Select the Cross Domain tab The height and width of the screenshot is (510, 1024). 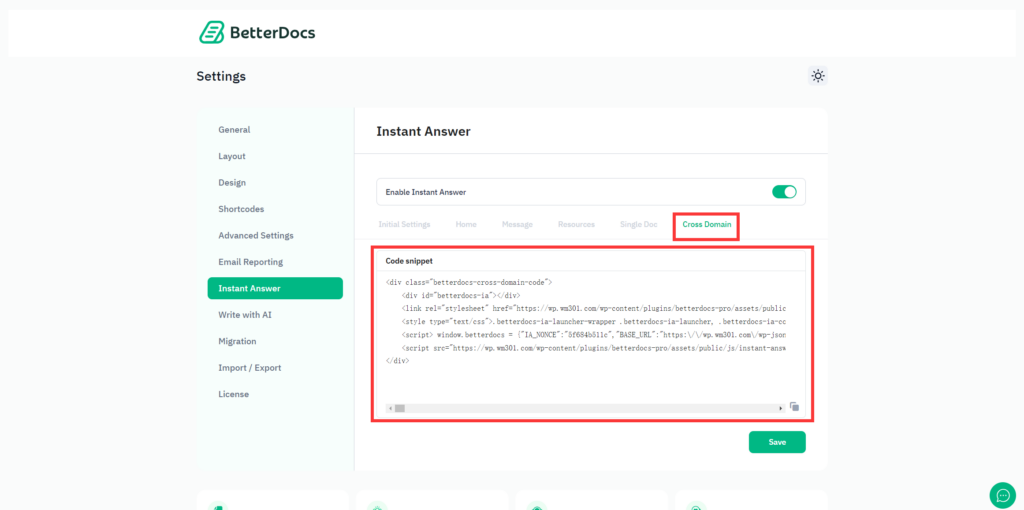[707, 225]
